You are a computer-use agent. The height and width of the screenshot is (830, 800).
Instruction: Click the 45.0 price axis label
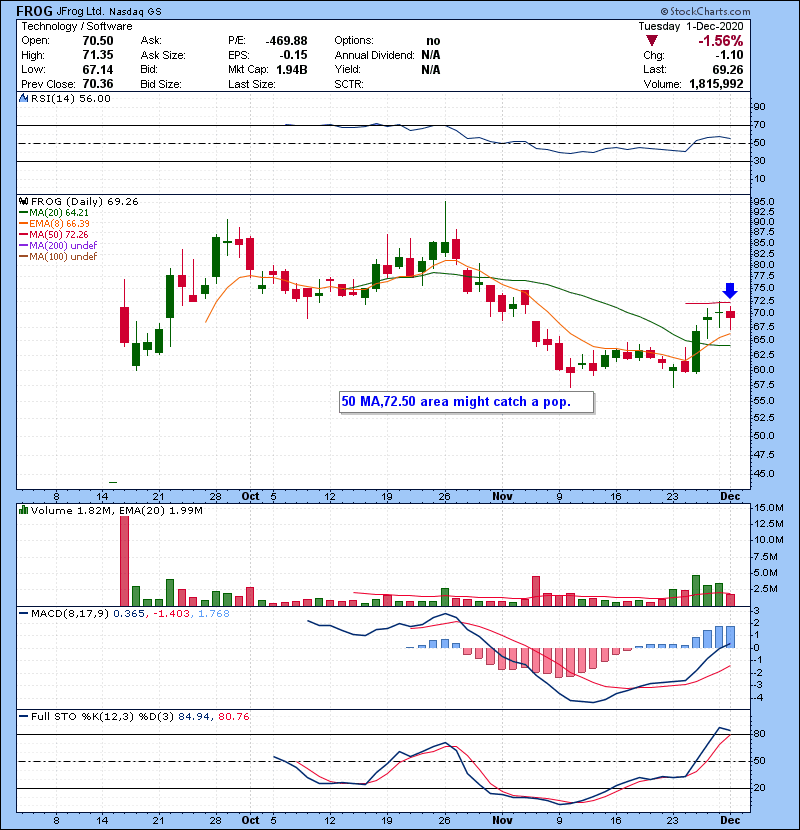(764, 474)
